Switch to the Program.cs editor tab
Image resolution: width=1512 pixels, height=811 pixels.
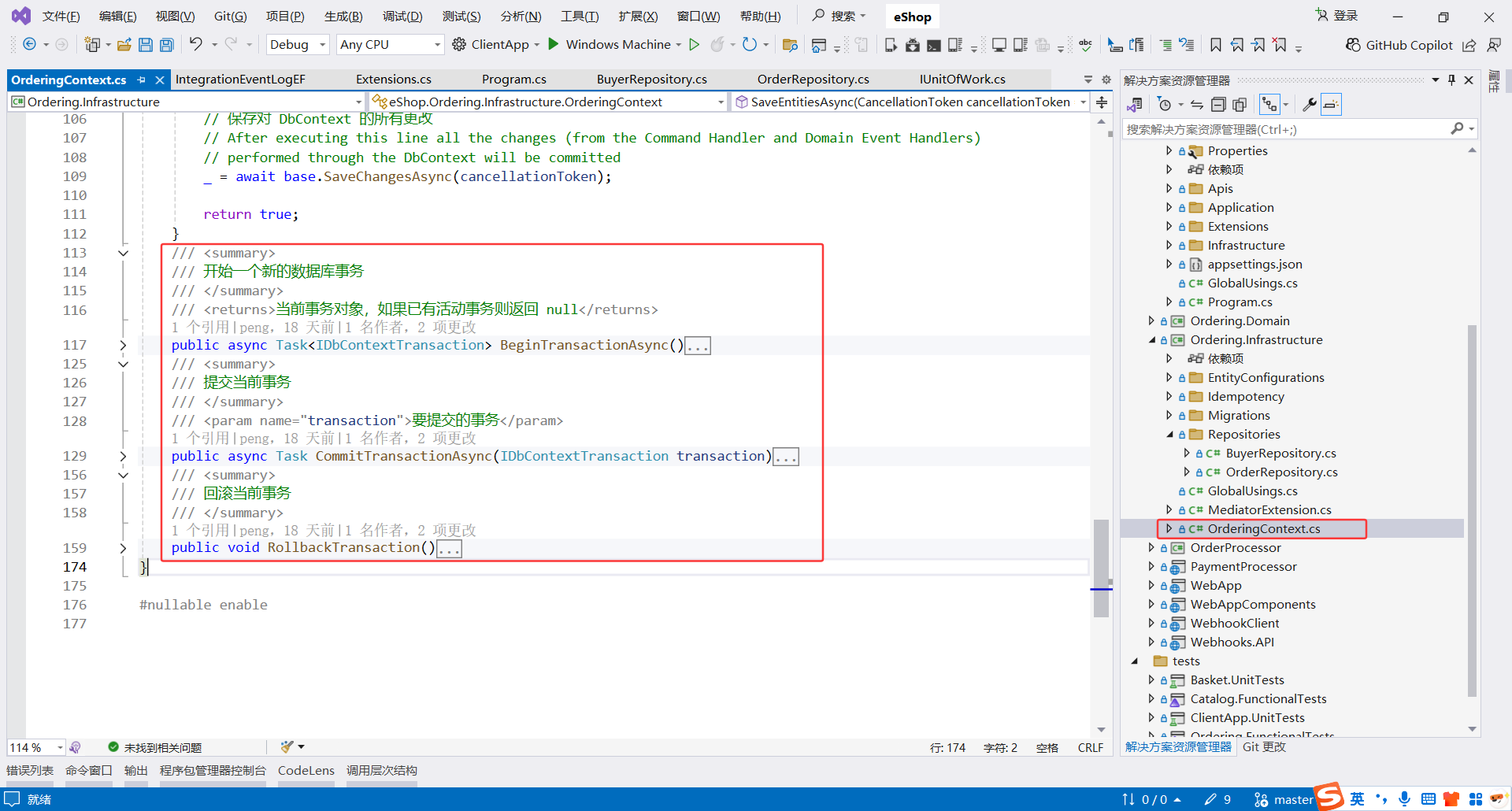514,80
